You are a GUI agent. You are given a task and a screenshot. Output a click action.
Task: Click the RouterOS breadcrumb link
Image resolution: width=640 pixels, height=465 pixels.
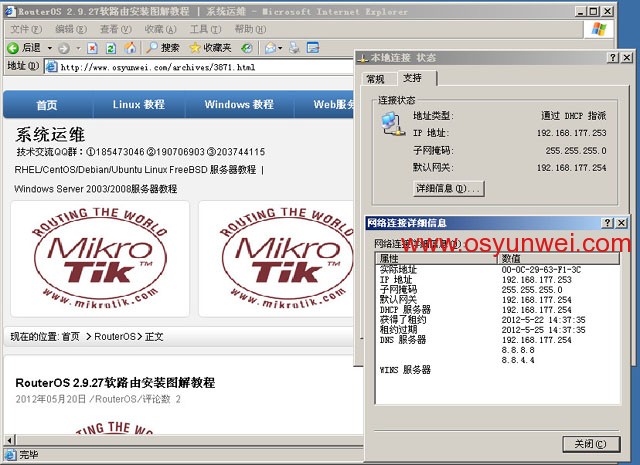[115, 337]
